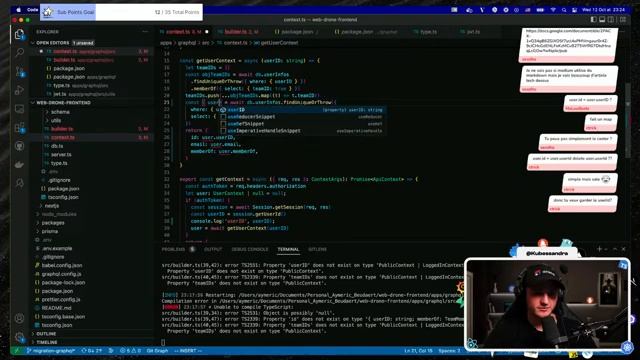Open the customize layout icon in title bar

point(623,19)
